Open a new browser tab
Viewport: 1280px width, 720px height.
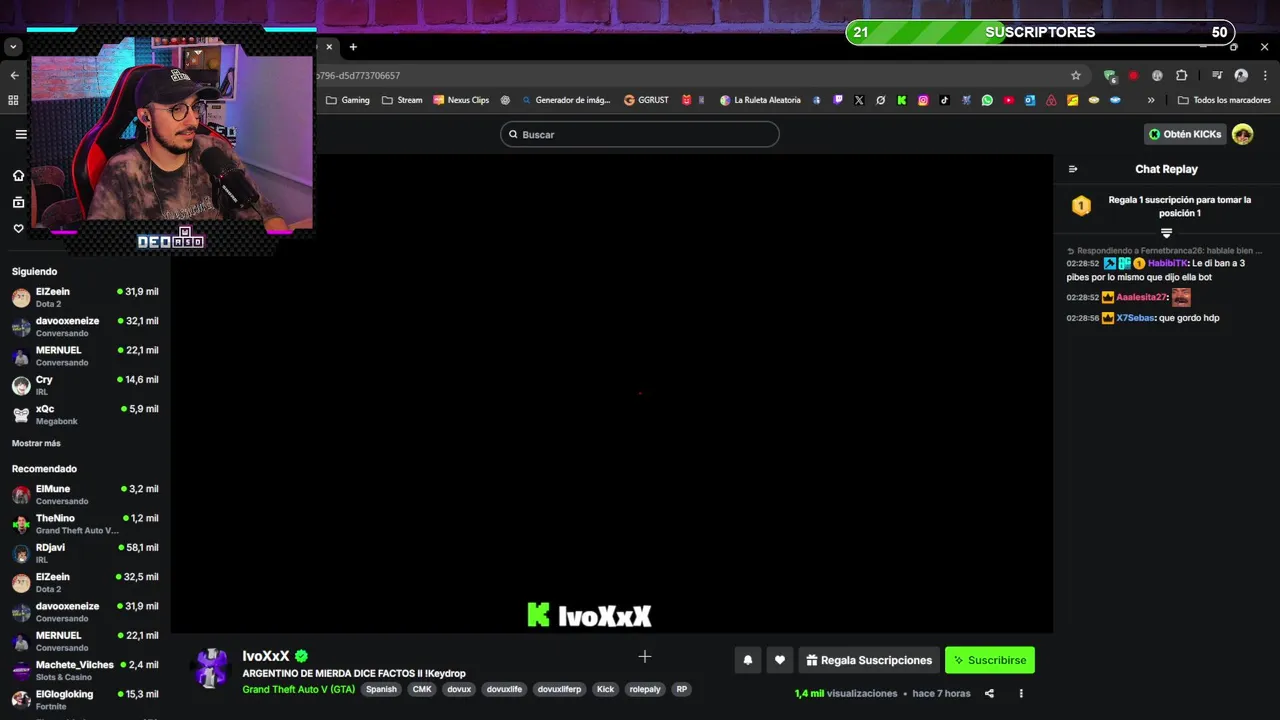(x=353, y=46)
